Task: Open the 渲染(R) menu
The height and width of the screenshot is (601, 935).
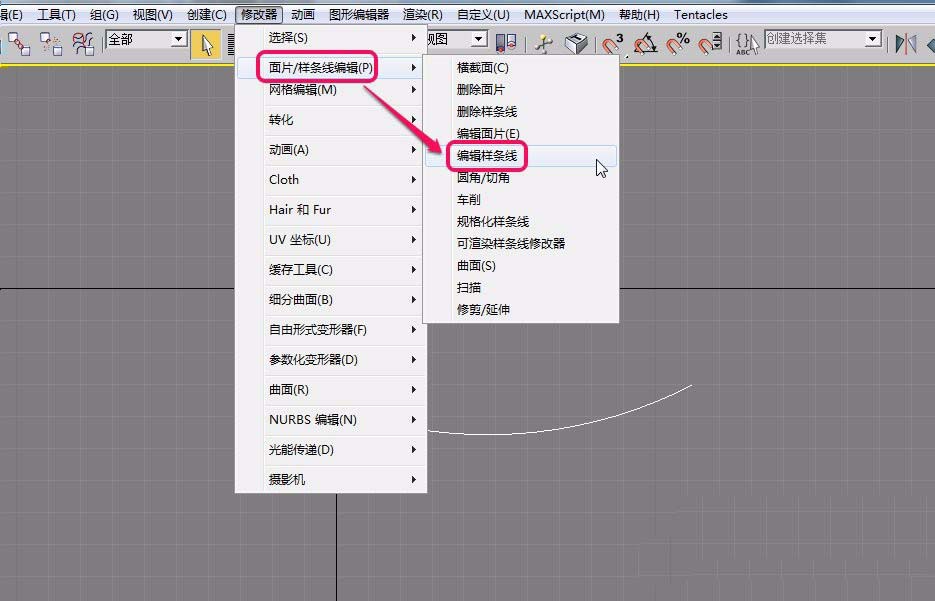Action: click(422, 14)
